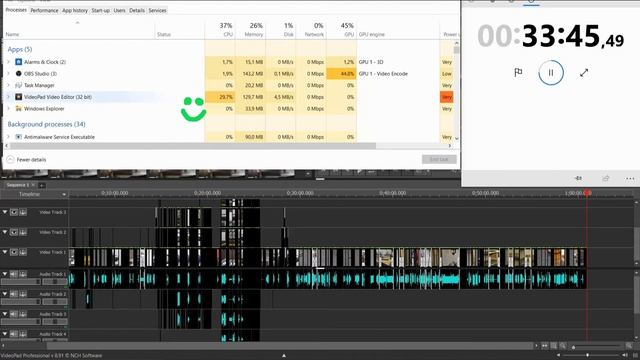Open the Services tab
Viewport: 640px width, 360px height.
pos(157,10)
